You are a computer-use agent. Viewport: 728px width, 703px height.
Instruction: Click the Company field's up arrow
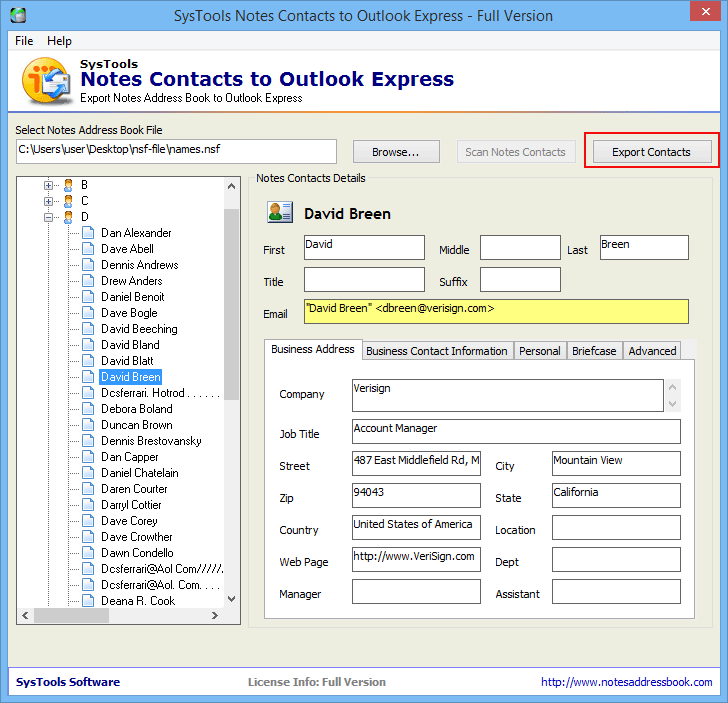(672, 387)
